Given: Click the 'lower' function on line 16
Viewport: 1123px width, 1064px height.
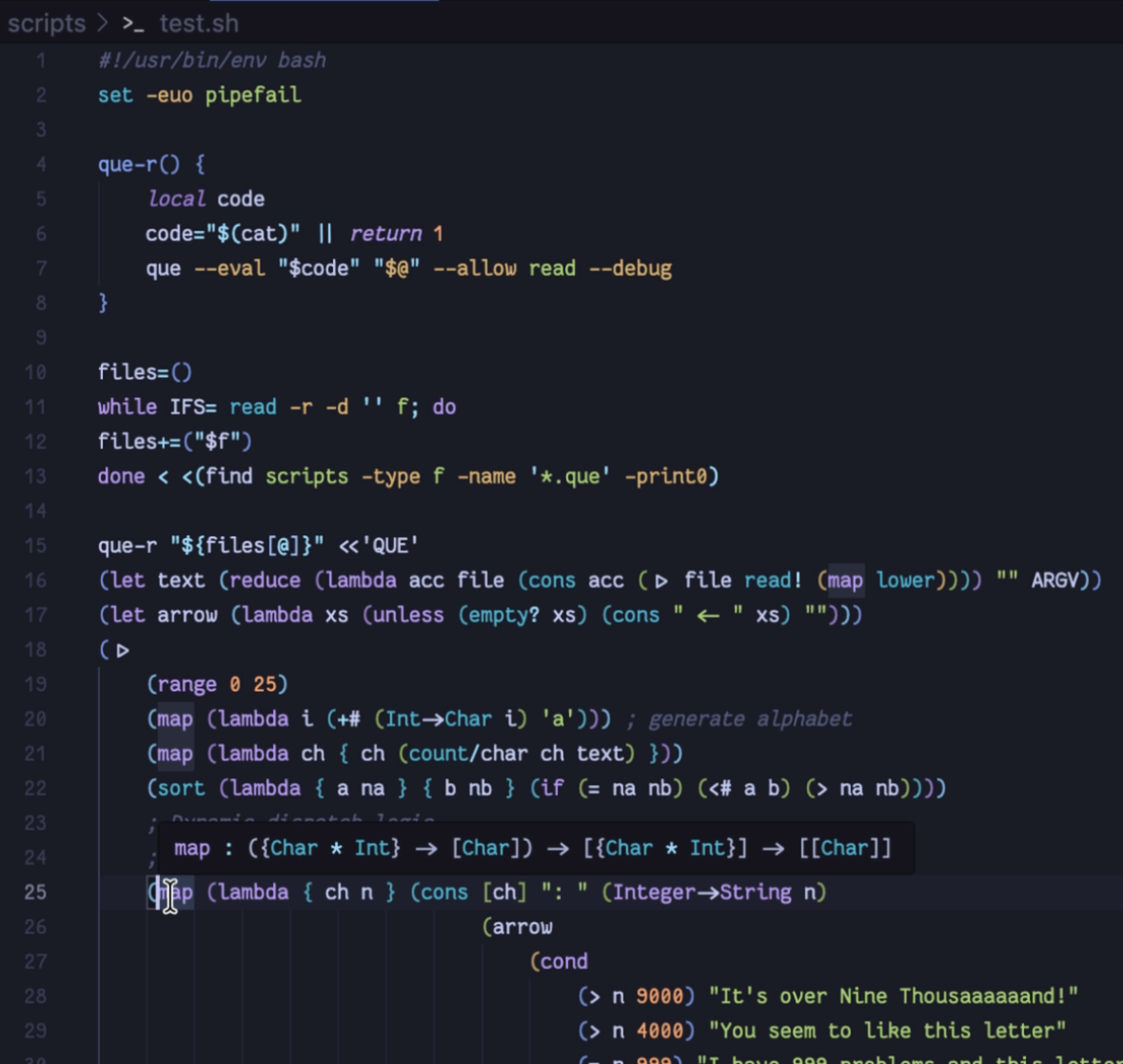Looking at the screenshot, I should point(906,581).
